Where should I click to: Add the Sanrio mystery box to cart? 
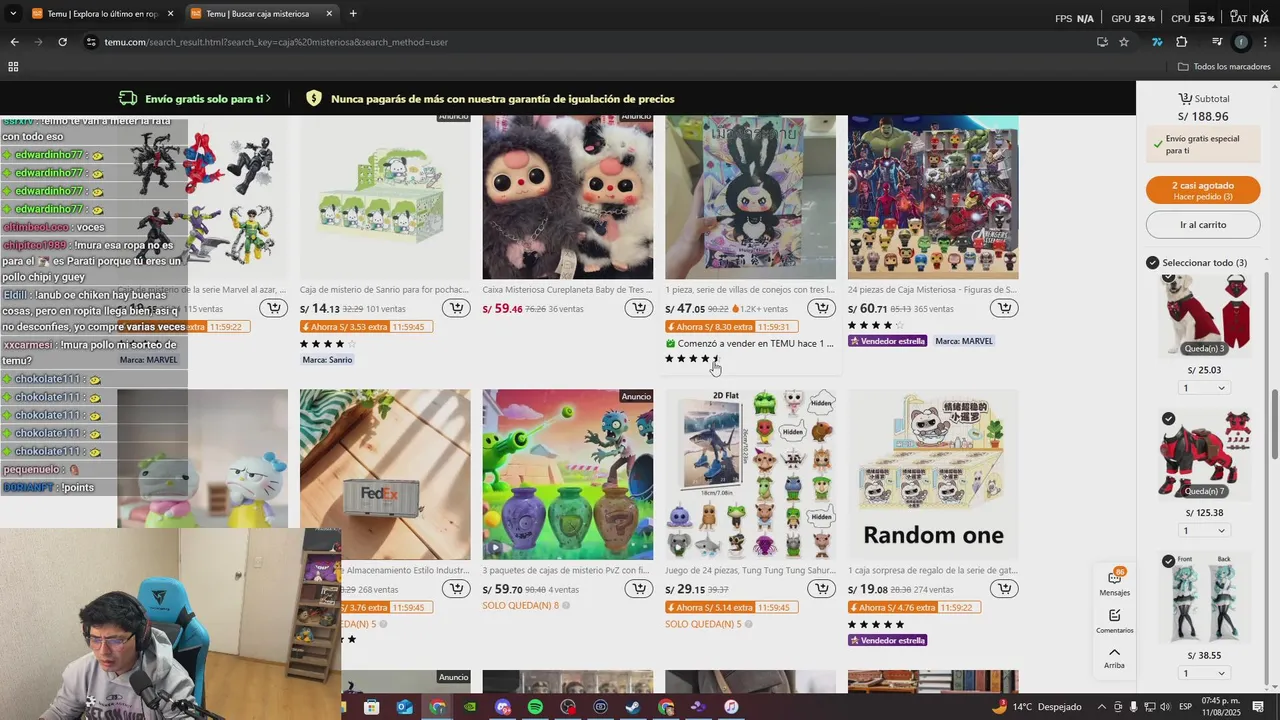456,308
